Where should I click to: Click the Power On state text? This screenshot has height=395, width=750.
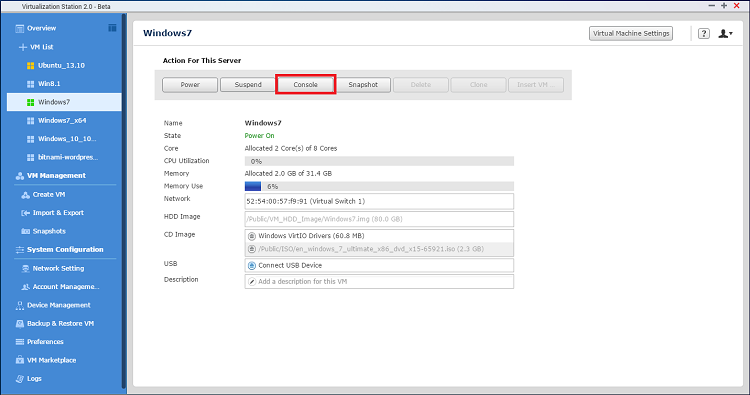(259, 136)
